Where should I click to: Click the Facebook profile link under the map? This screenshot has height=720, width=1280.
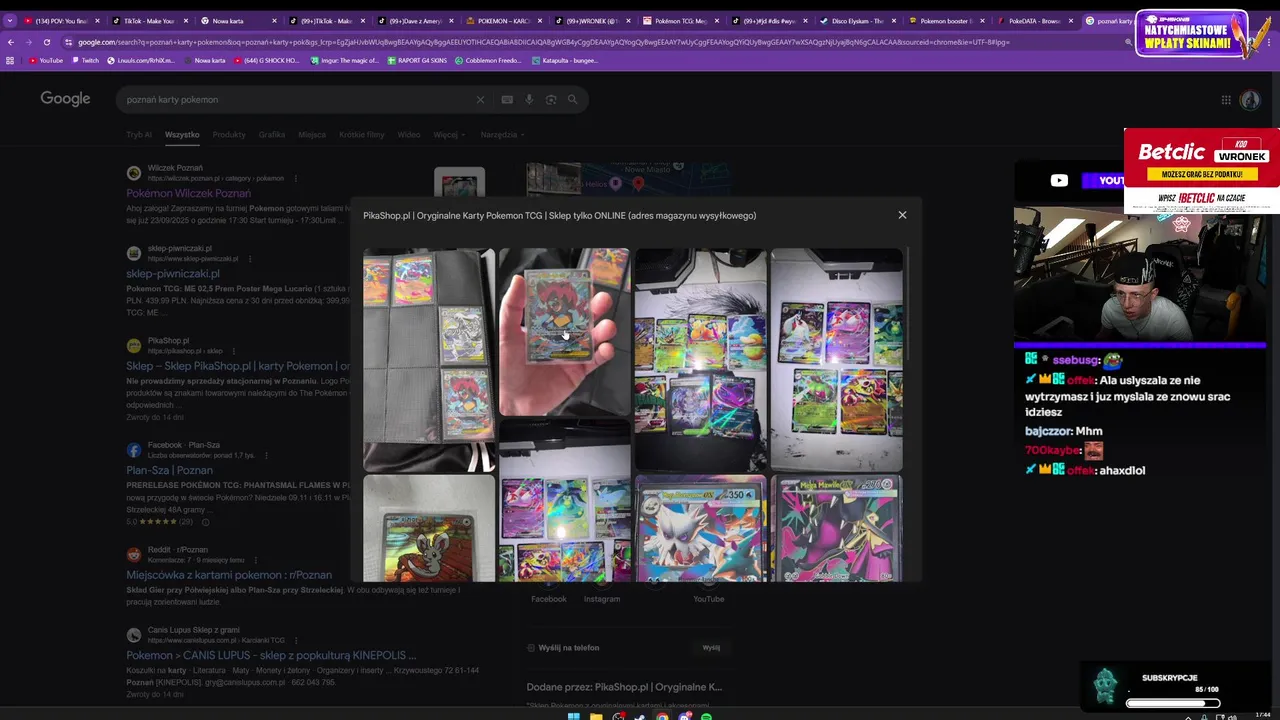click(548, 599)
